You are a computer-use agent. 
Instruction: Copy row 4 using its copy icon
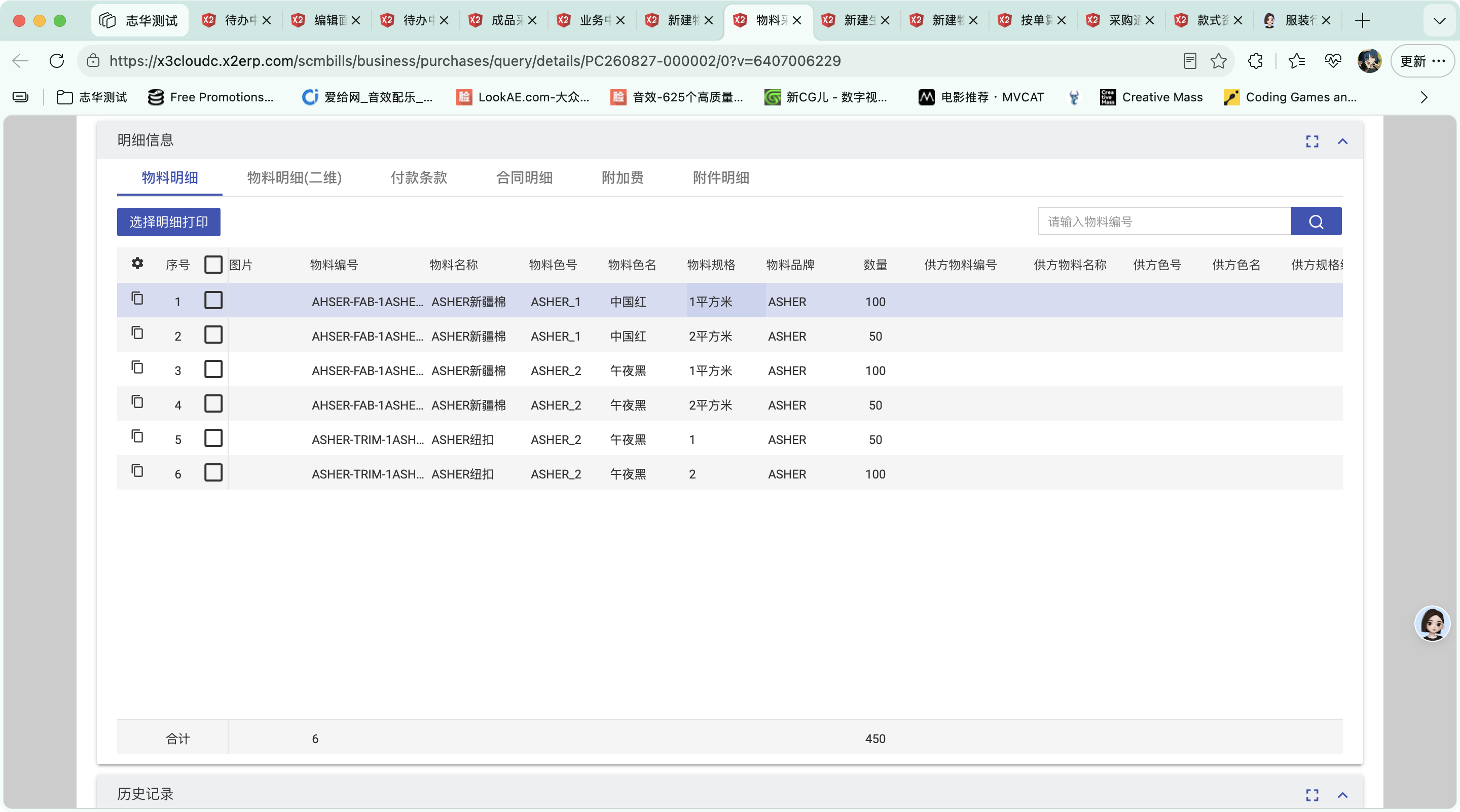(x=137, y=402)
